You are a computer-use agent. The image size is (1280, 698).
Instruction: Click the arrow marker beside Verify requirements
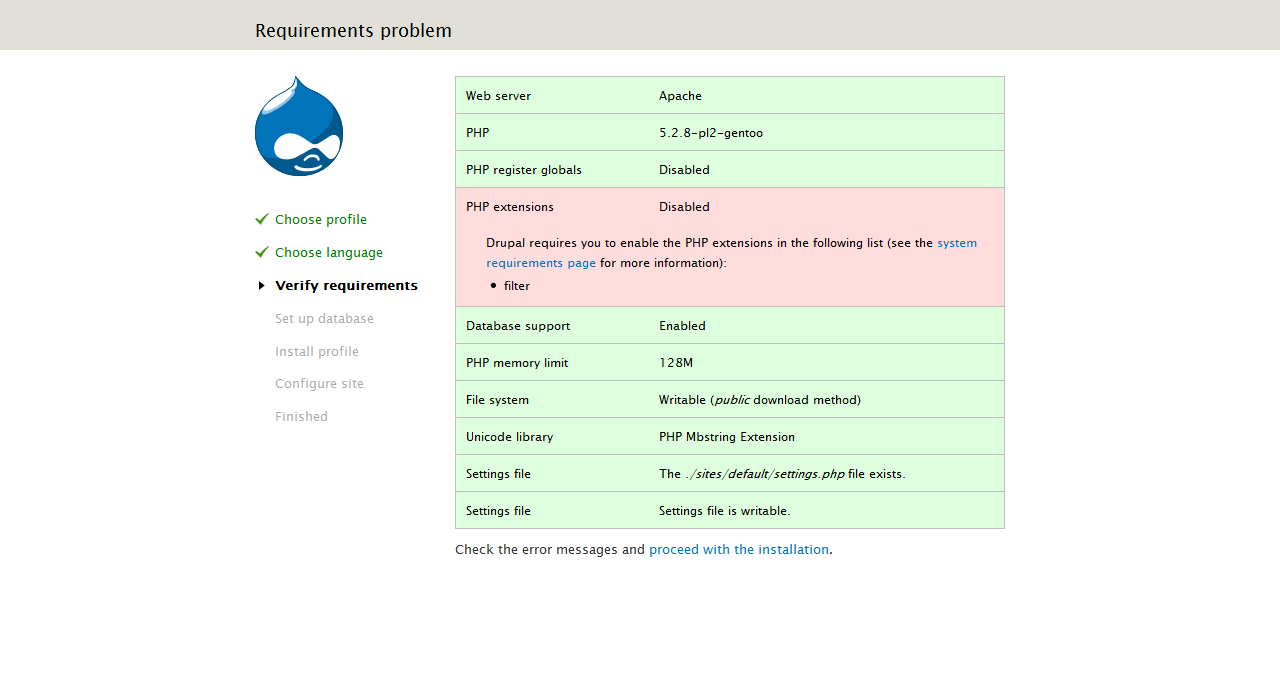pos(262,286)
